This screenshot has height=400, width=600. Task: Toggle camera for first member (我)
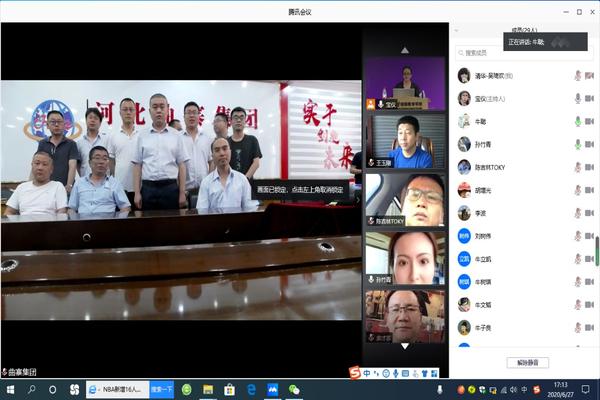(x=589, y=76)
